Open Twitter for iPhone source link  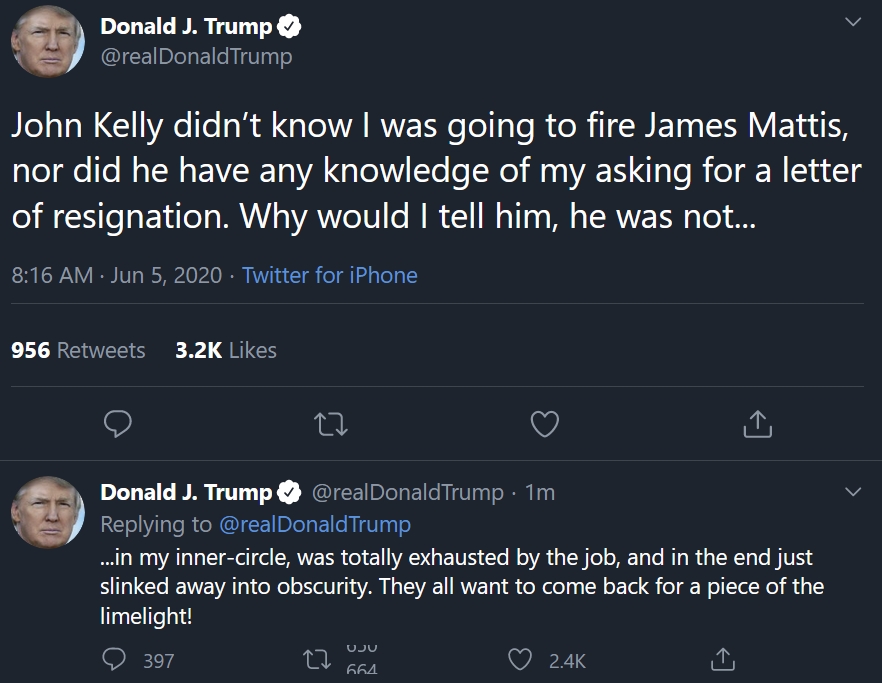click(x=329, y=275)
